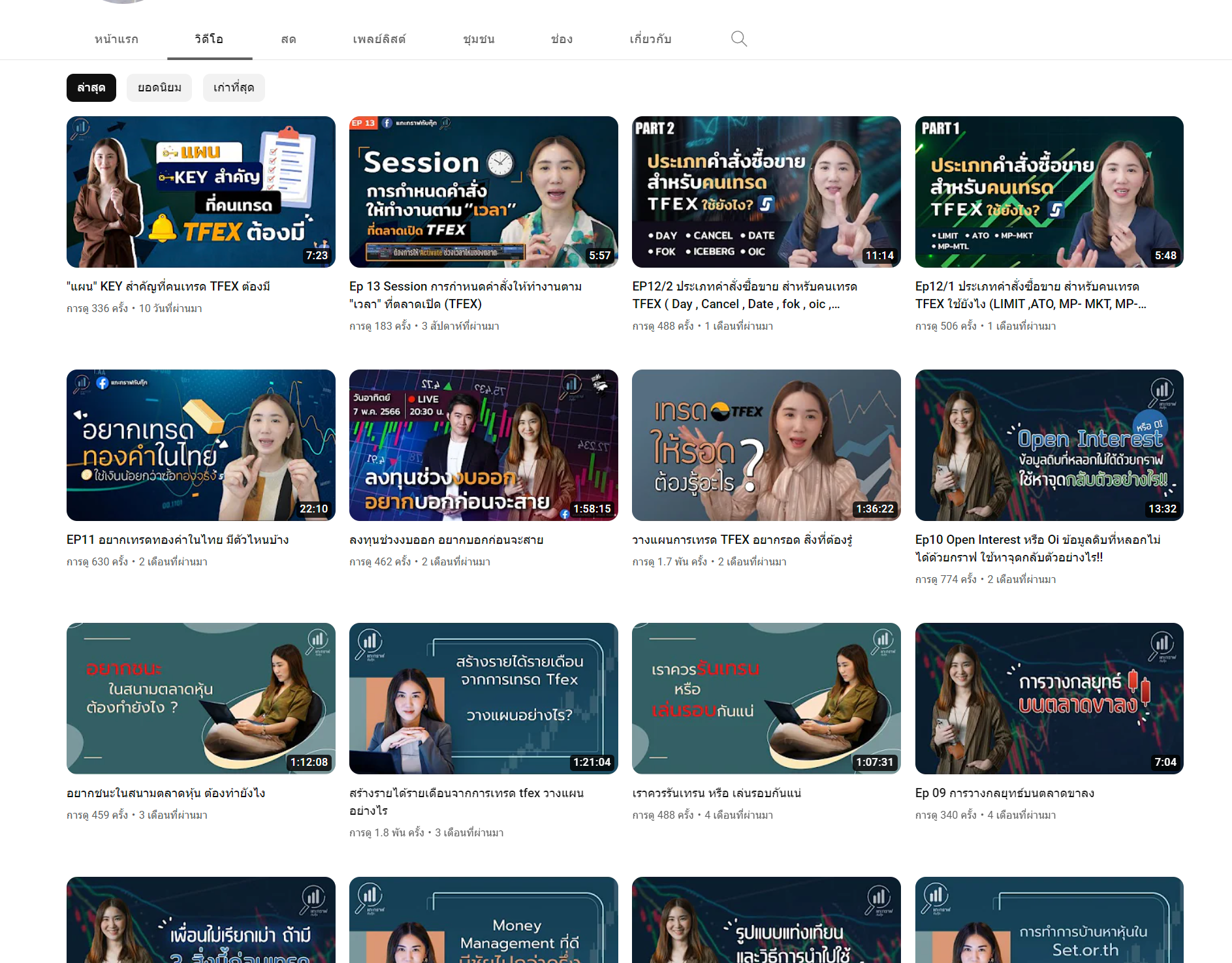
Task: Click the 5:57 duration badge
Action: point(599,255)
